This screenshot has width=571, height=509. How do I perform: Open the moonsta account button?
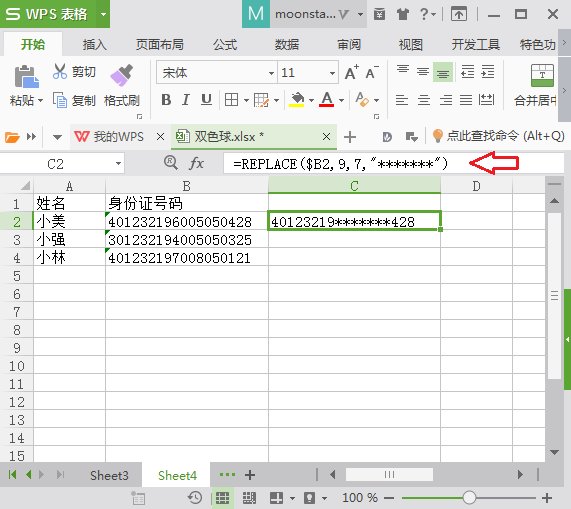304,14
